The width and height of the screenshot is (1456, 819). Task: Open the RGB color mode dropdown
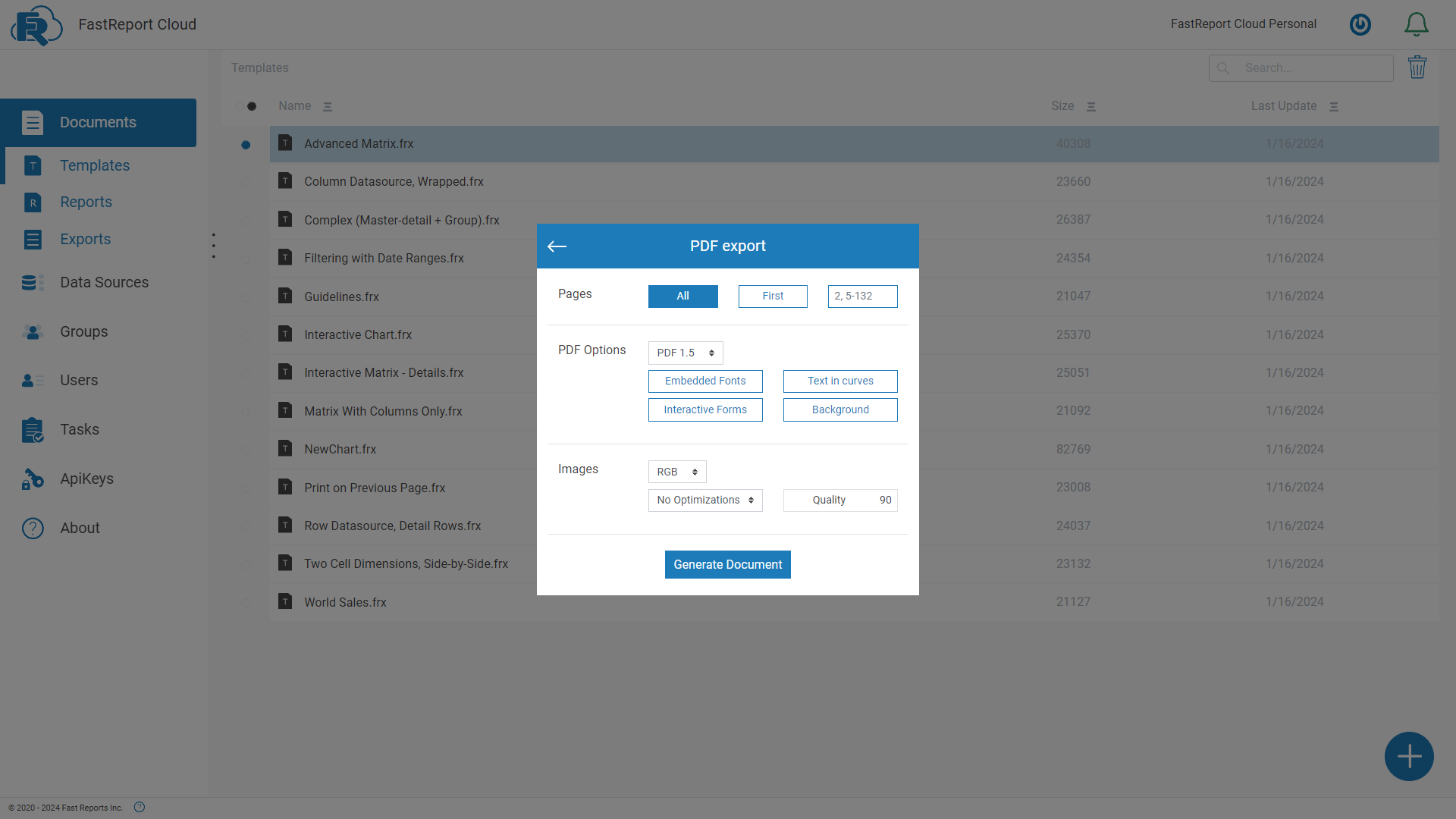(676, 471)
